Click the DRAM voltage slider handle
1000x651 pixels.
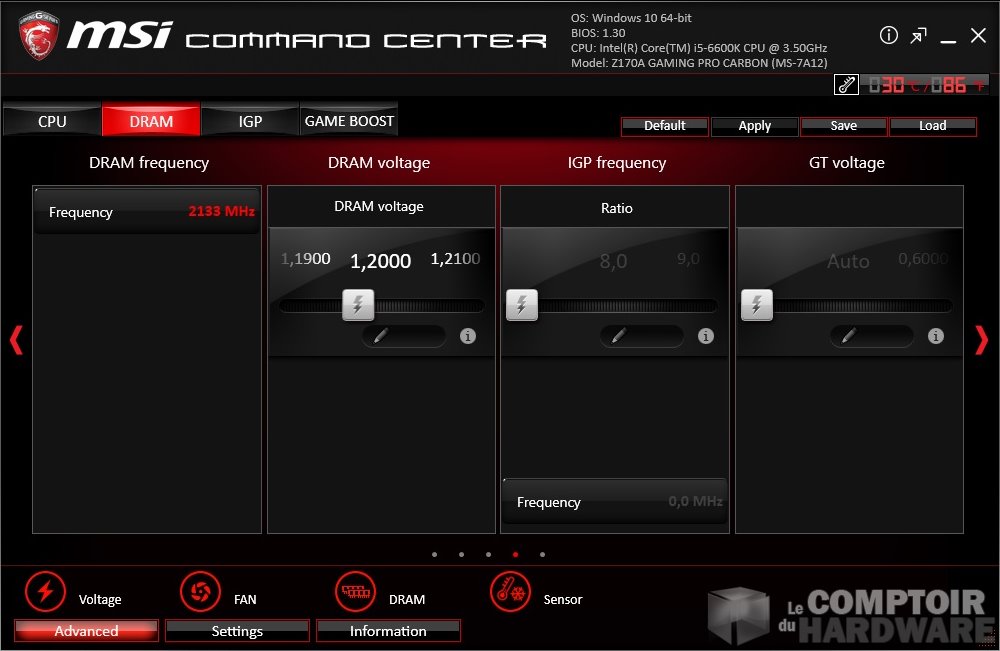coord(358,305)
